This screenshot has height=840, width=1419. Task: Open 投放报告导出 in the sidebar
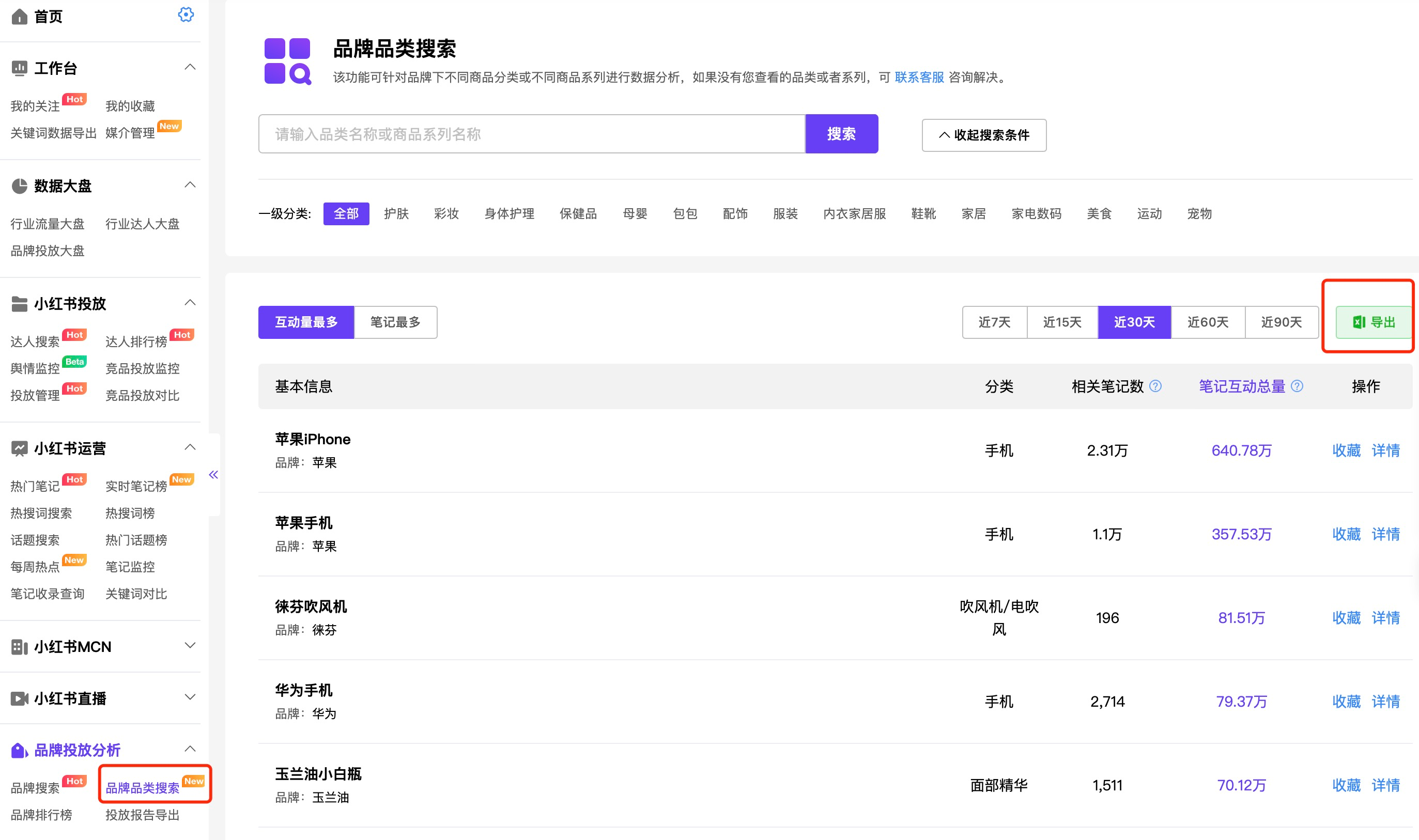tap(143, 815)
